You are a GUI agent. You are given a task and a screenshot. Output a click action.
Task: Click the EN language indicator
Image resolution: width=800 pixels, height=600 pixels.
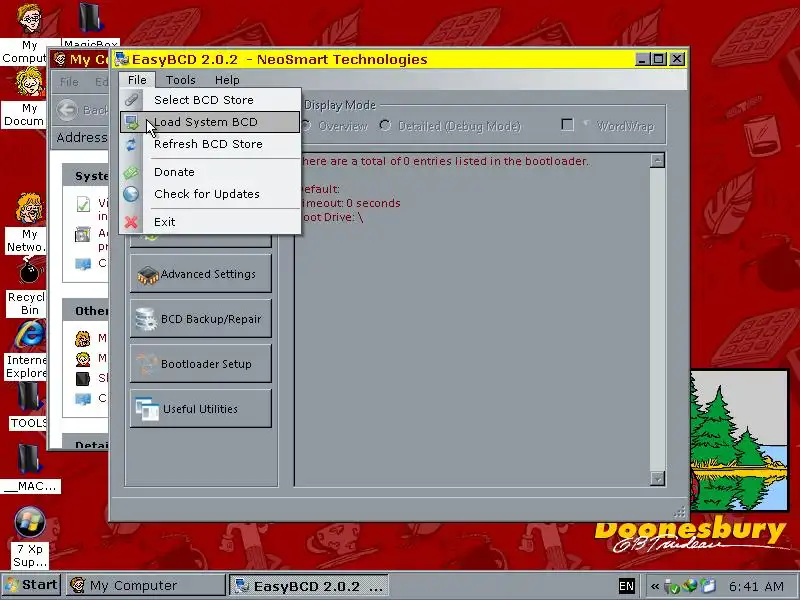(626, 586)
